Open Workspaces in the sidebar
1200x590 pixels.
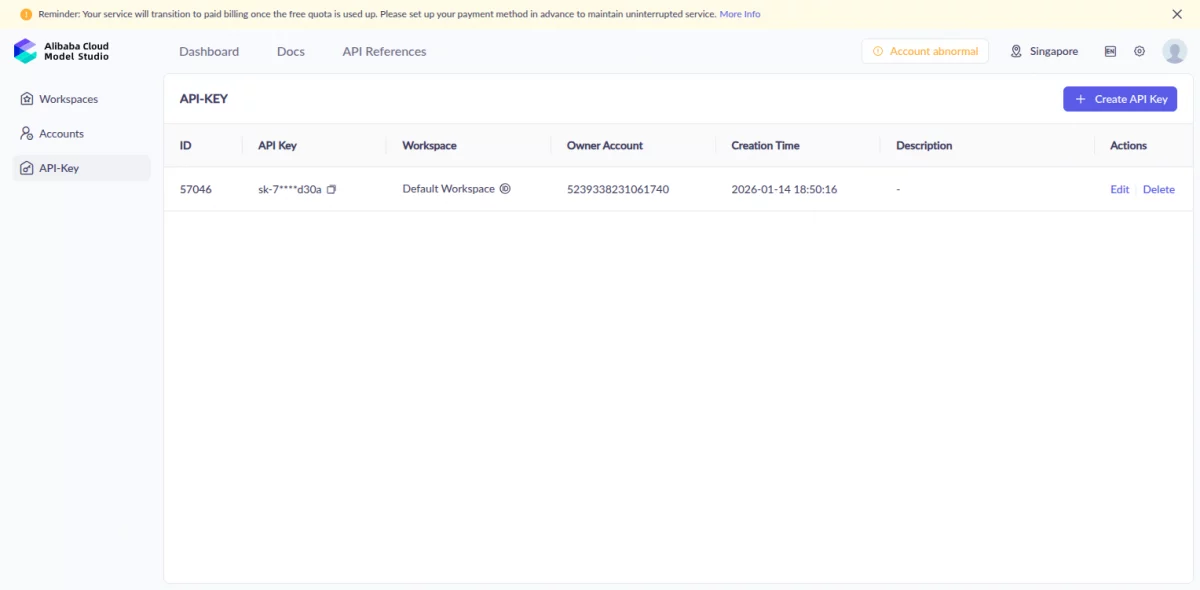(x=81, y=99)
